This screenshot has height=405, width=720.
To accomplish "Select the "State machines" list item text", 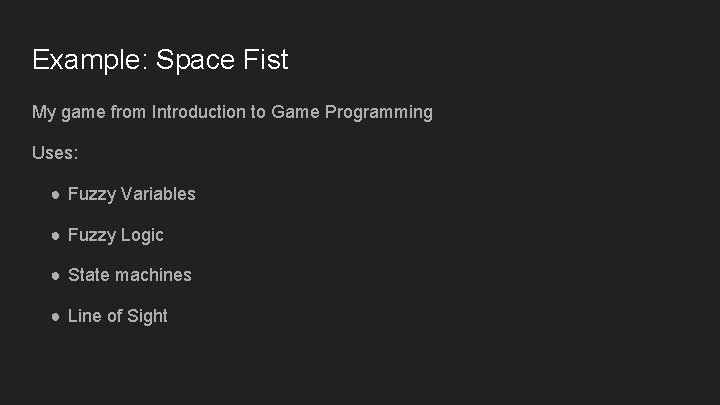I will [129, 275].
